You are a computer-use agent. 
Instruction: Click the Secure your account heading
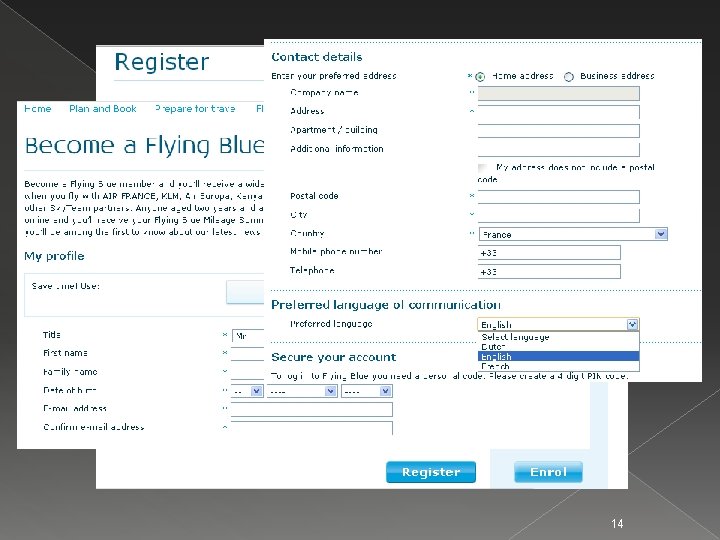tap(334, 357)
